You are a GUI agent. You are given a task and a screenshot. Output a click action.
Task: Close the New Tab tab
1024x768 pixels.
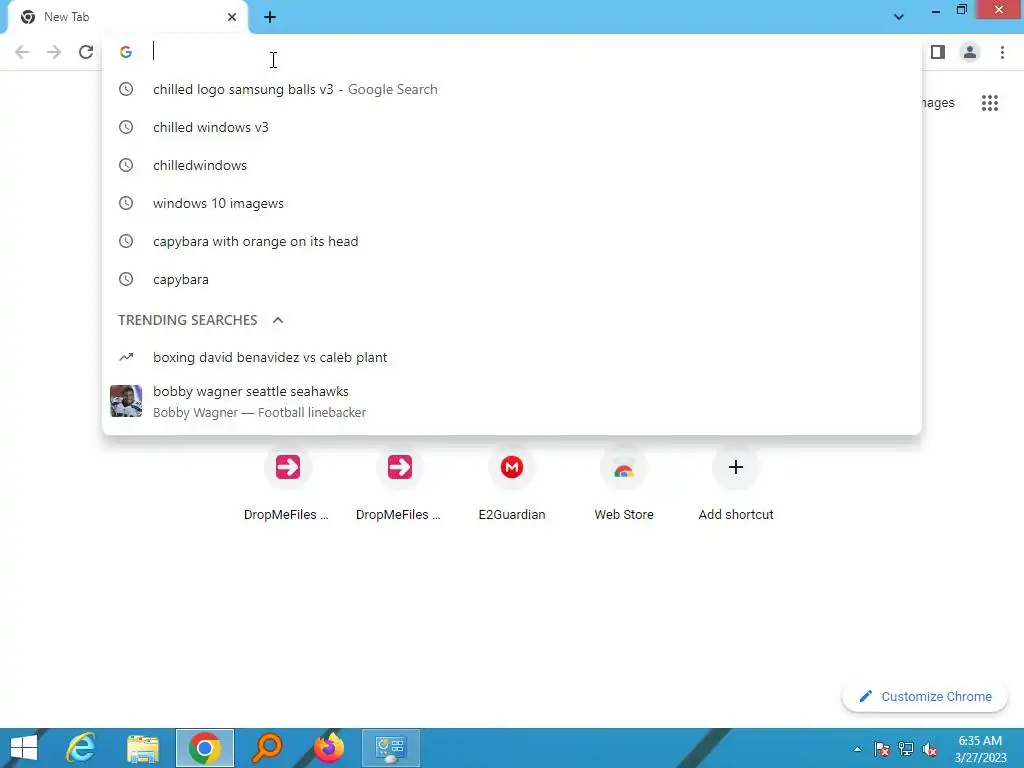(232, 17)
